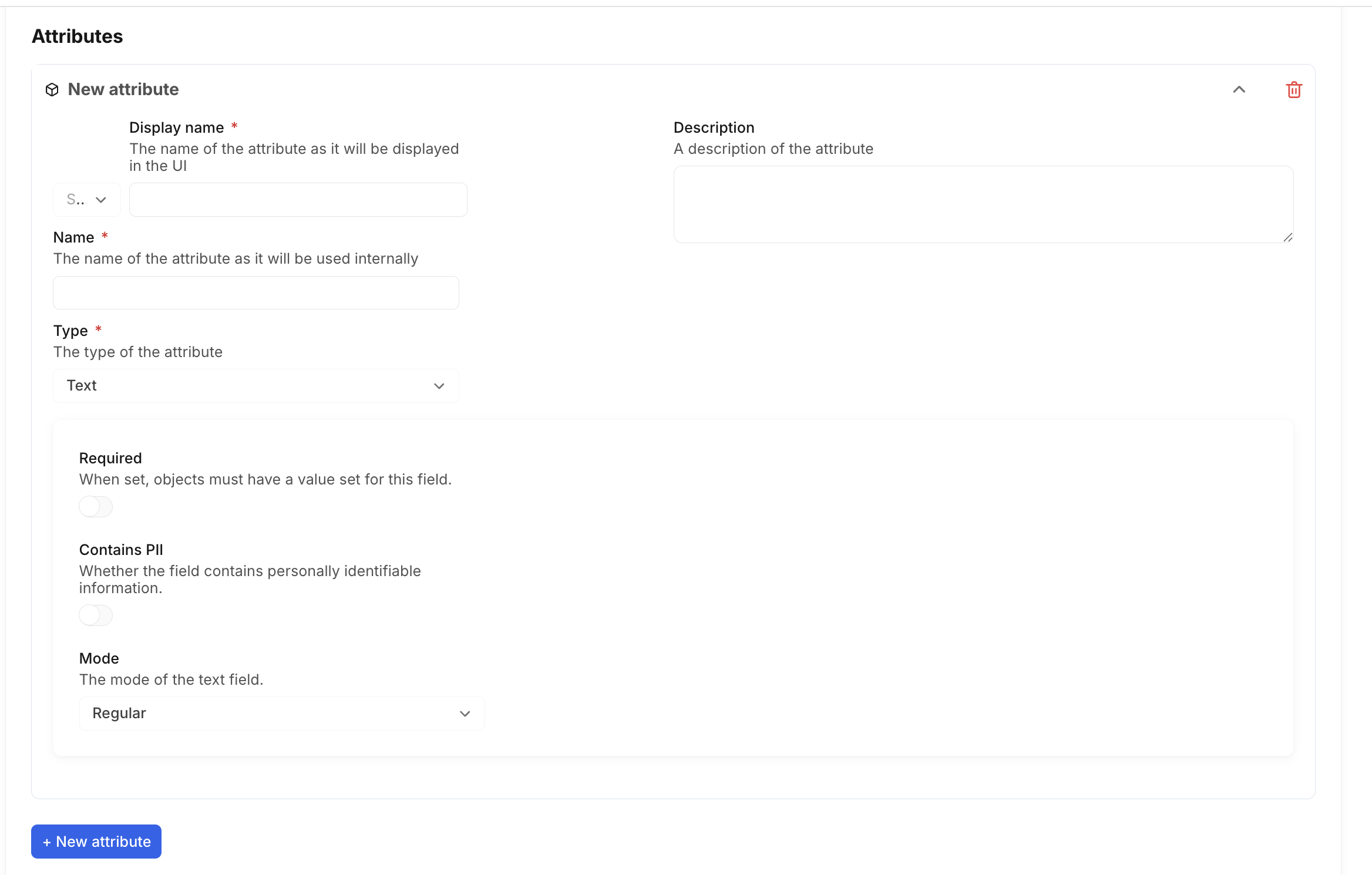Click the Attributes section heading

click(x=78, y=36)
